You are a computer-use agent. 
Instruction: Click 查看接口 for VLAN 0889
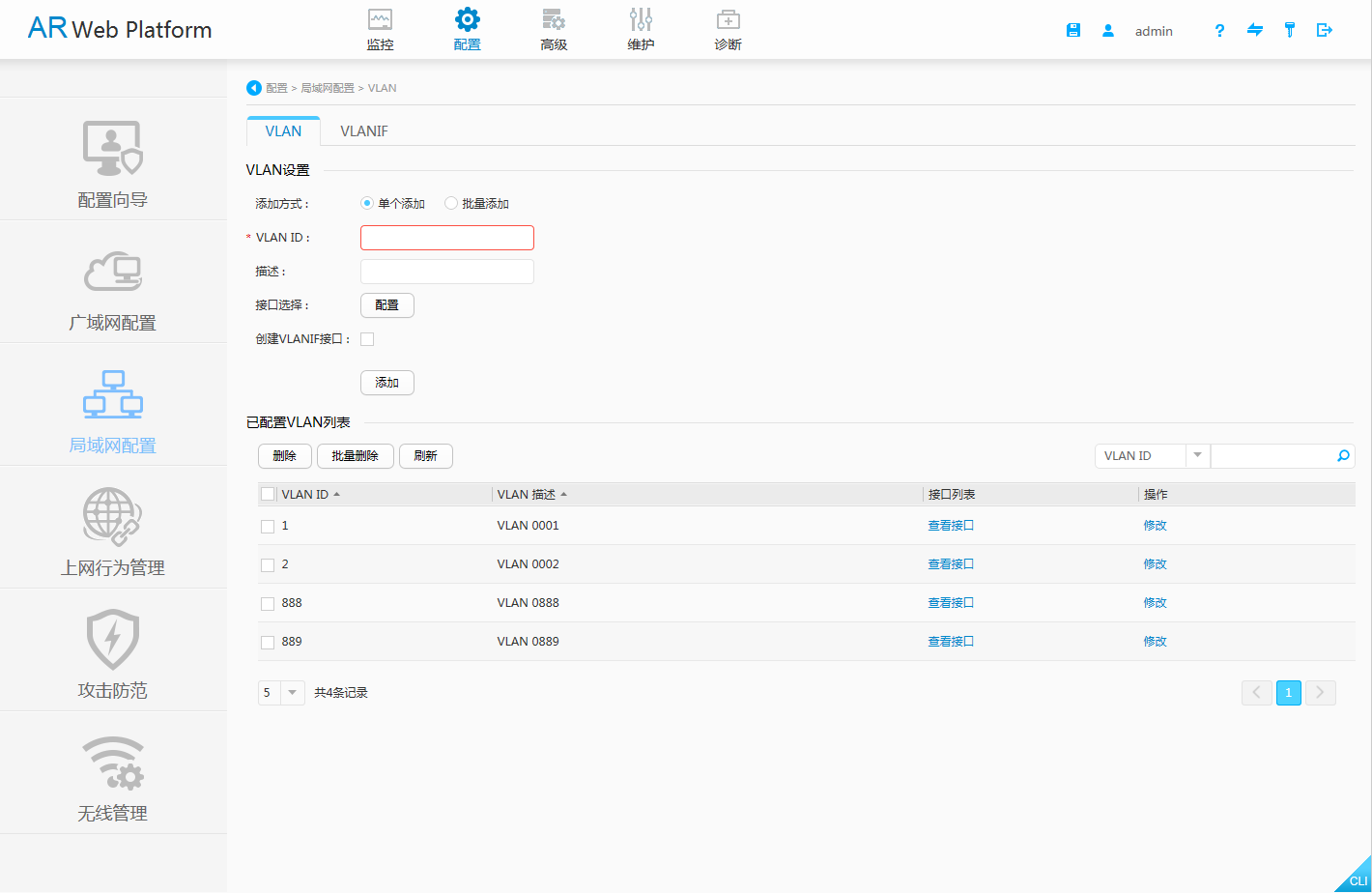[x=951, y=642]
